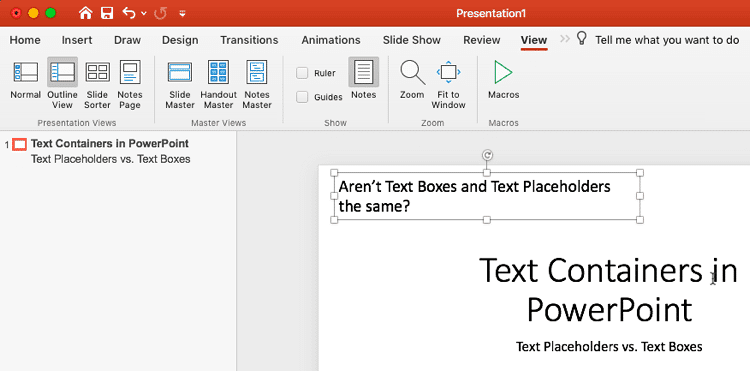
Task: Open the Undo history dropdown arrow
Action: point(143,14)
